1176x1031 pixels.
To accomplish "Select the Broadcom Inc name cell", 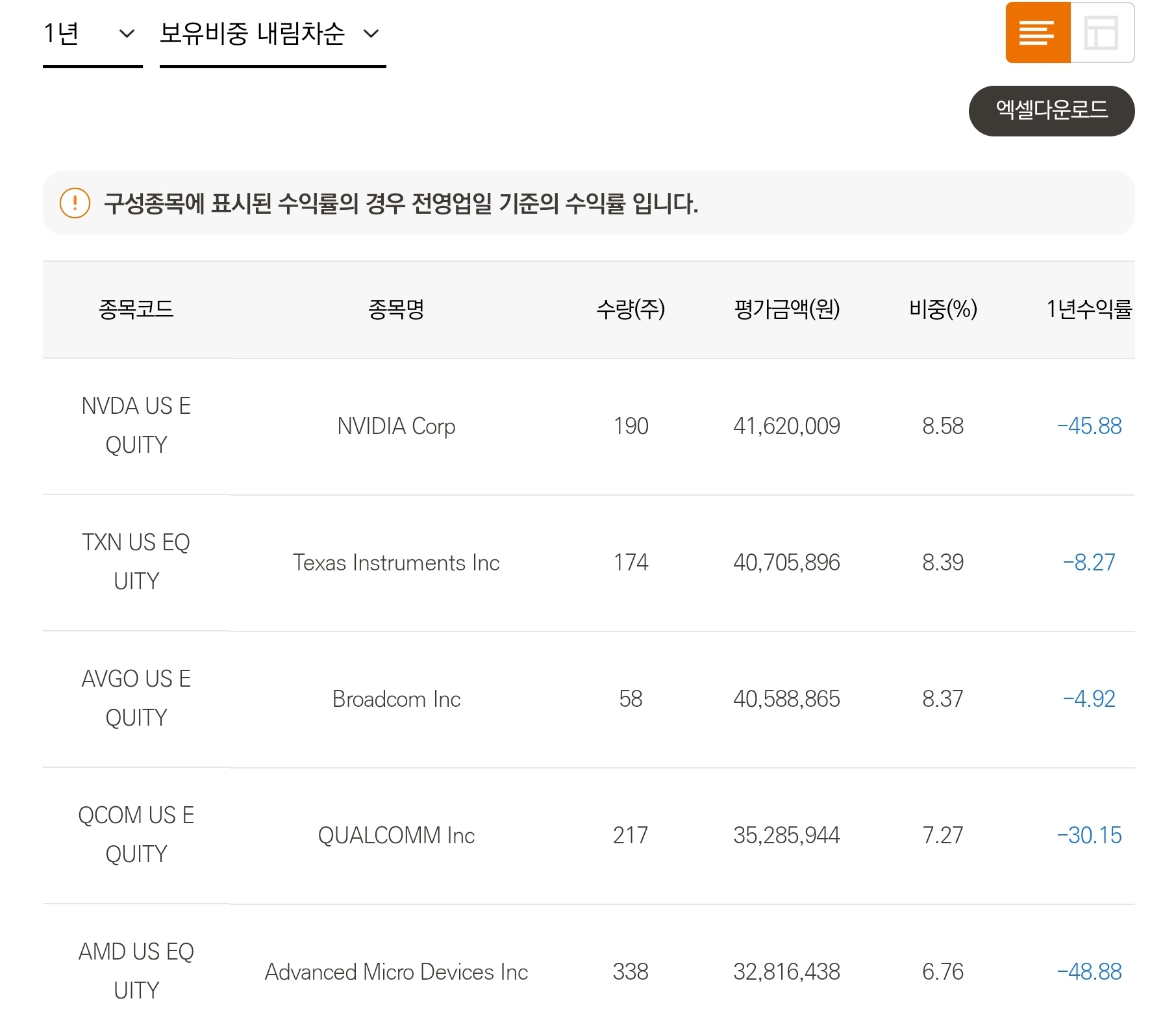I will tap(396, 699).
